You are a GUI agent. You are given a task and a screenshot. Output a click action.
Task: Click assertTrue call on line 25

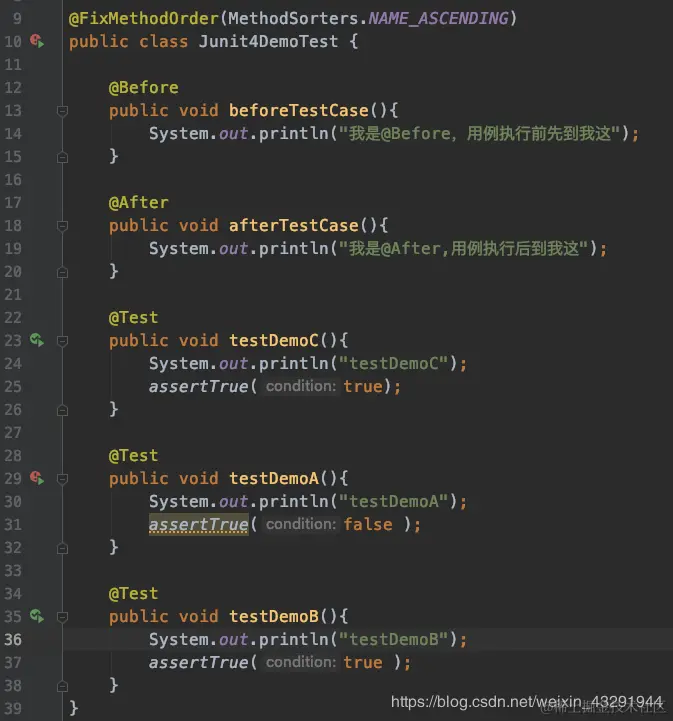pyautogui.click(x=199, y=386)
